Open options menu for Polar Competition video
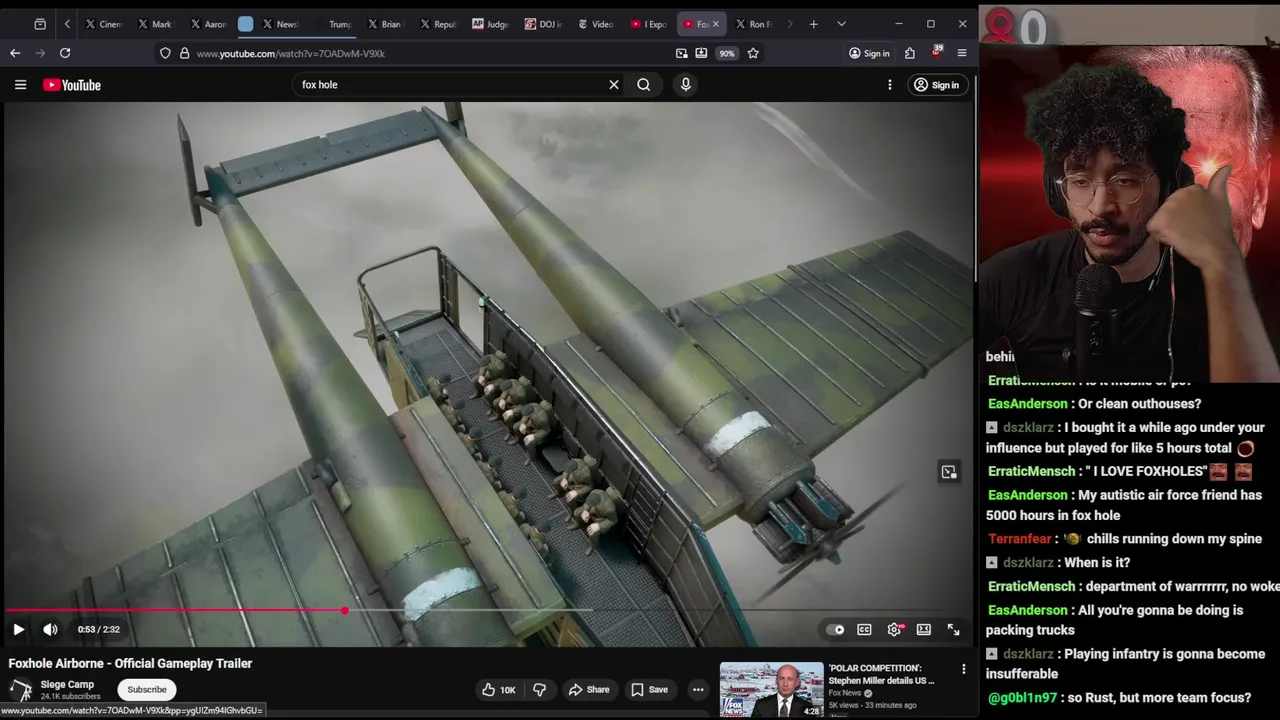Screen dimensions: 1280x720 pyautogui.click(x=964, y=669)
